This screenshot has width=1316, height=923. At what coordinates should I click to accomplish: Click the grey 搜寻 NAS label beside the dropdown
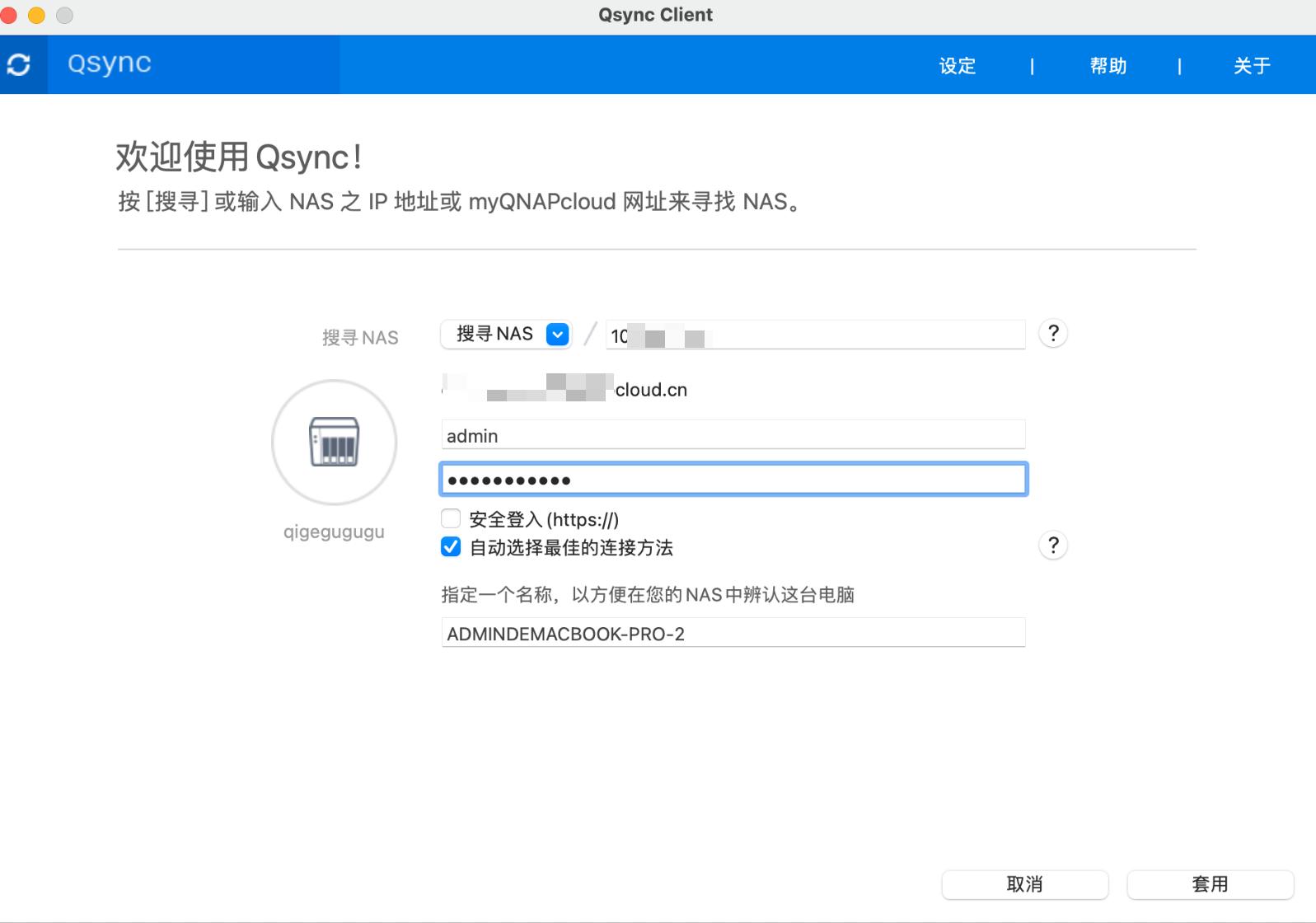[x=360, y=337]
